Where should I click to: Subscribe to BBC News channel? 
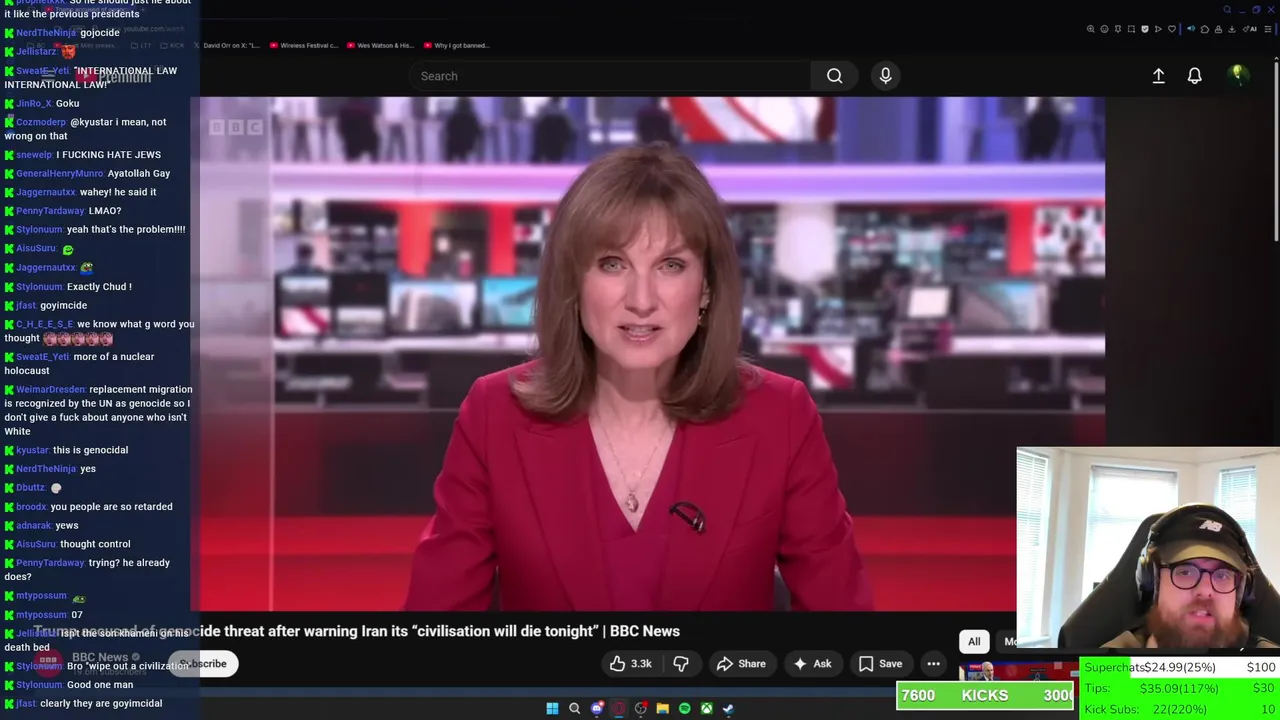click(x=203, y=664)
